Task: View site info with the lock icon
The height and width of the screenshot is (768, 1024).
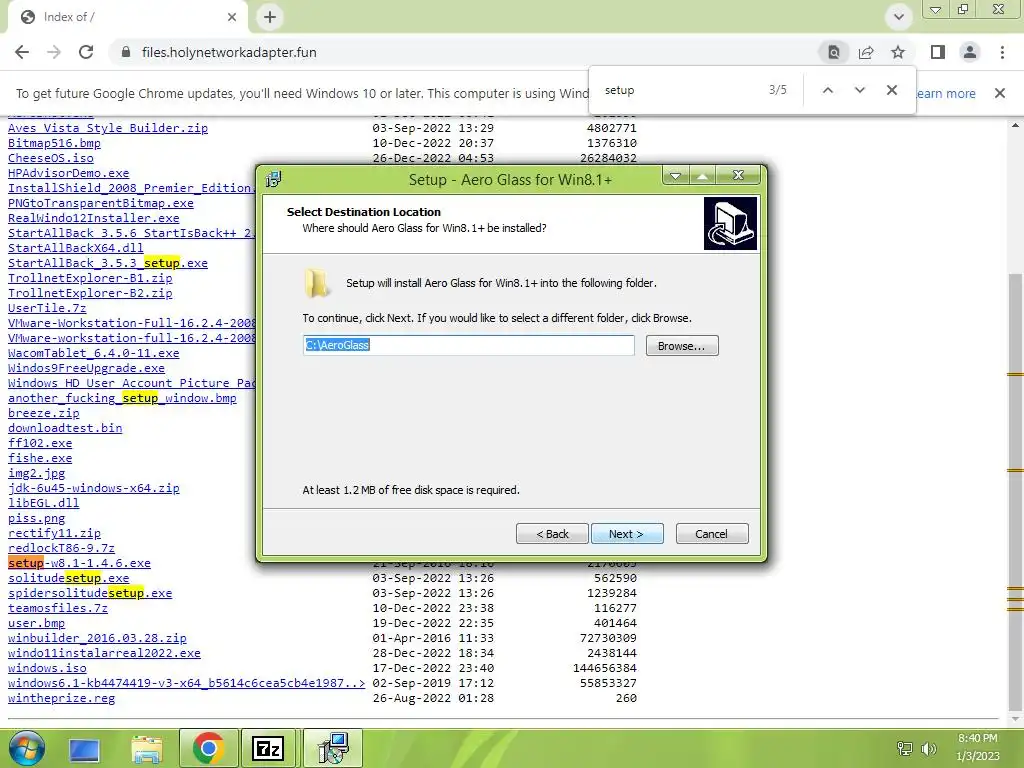Action: pyautogui.click(x=126, y=52)
